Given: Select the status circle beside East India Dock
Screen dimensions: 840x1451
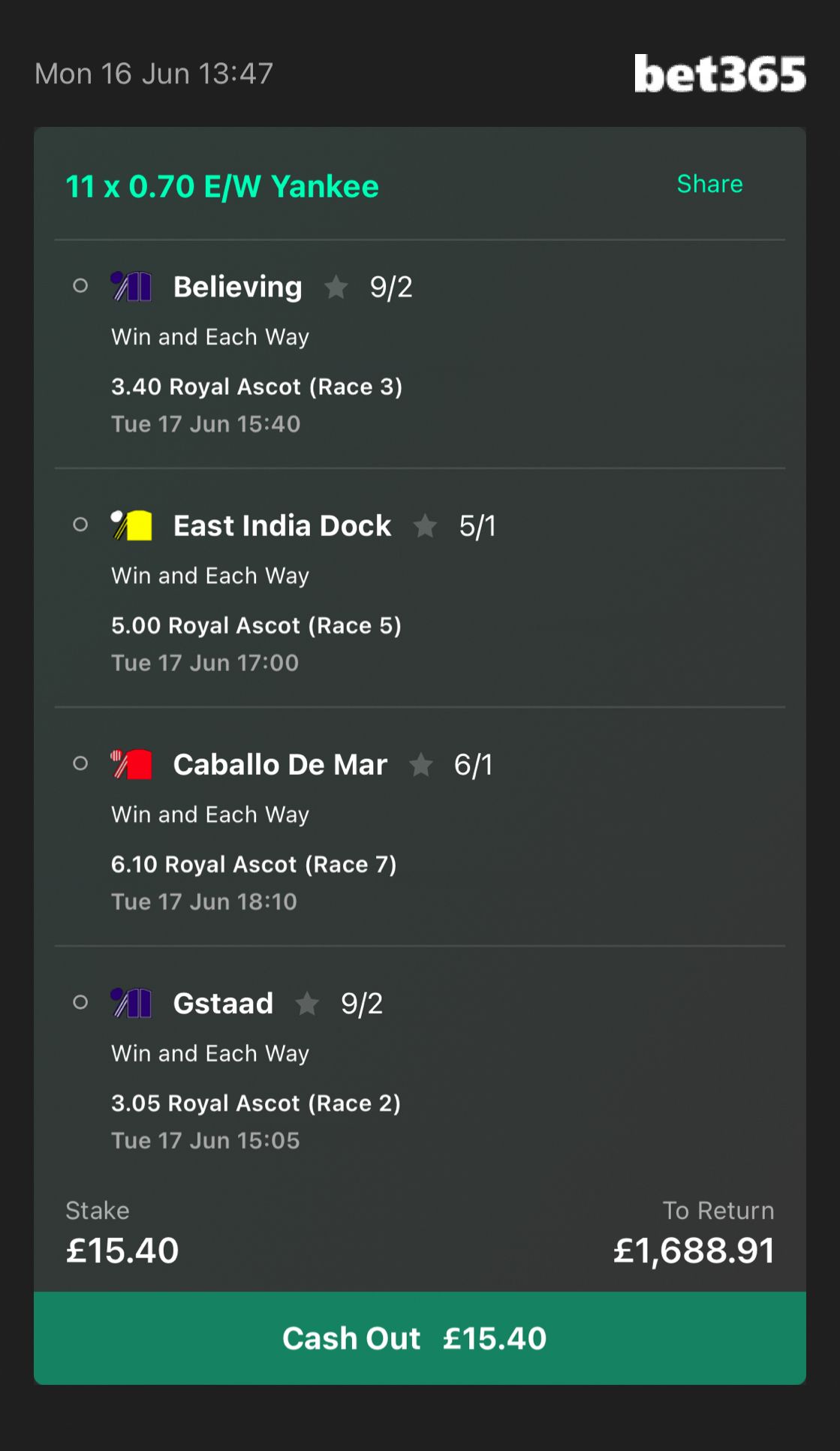Looking at the screenshot, I should [x=80, y=525].
